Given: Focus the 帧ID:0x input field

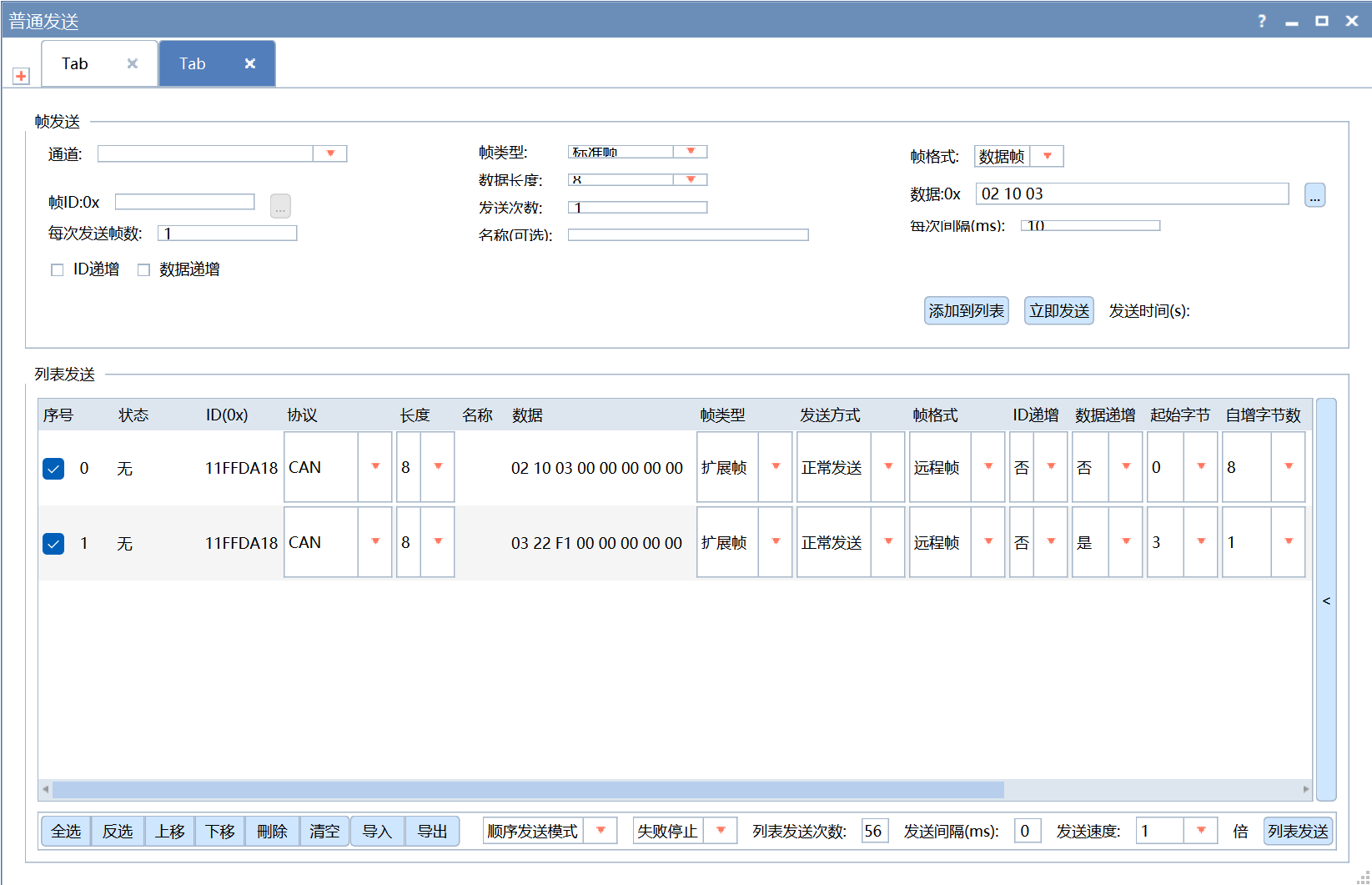Looking at the screenshot, I should 184,202.
